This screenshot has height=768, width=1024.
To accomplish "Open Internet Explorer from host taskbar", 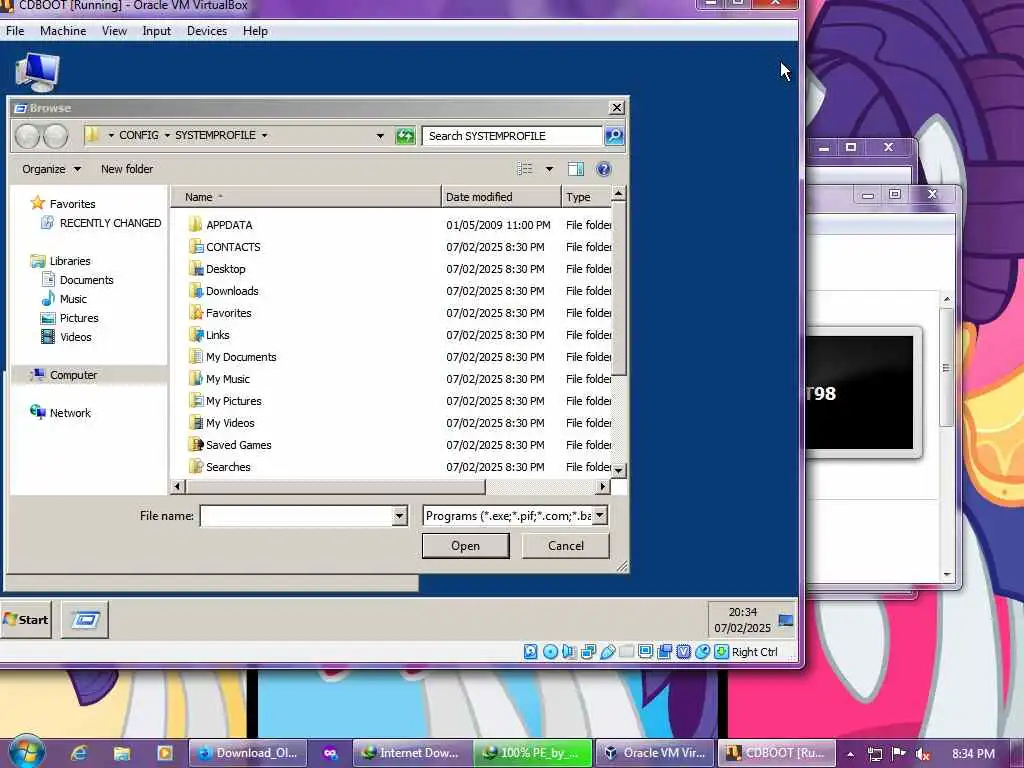I will tap(79, 753).
